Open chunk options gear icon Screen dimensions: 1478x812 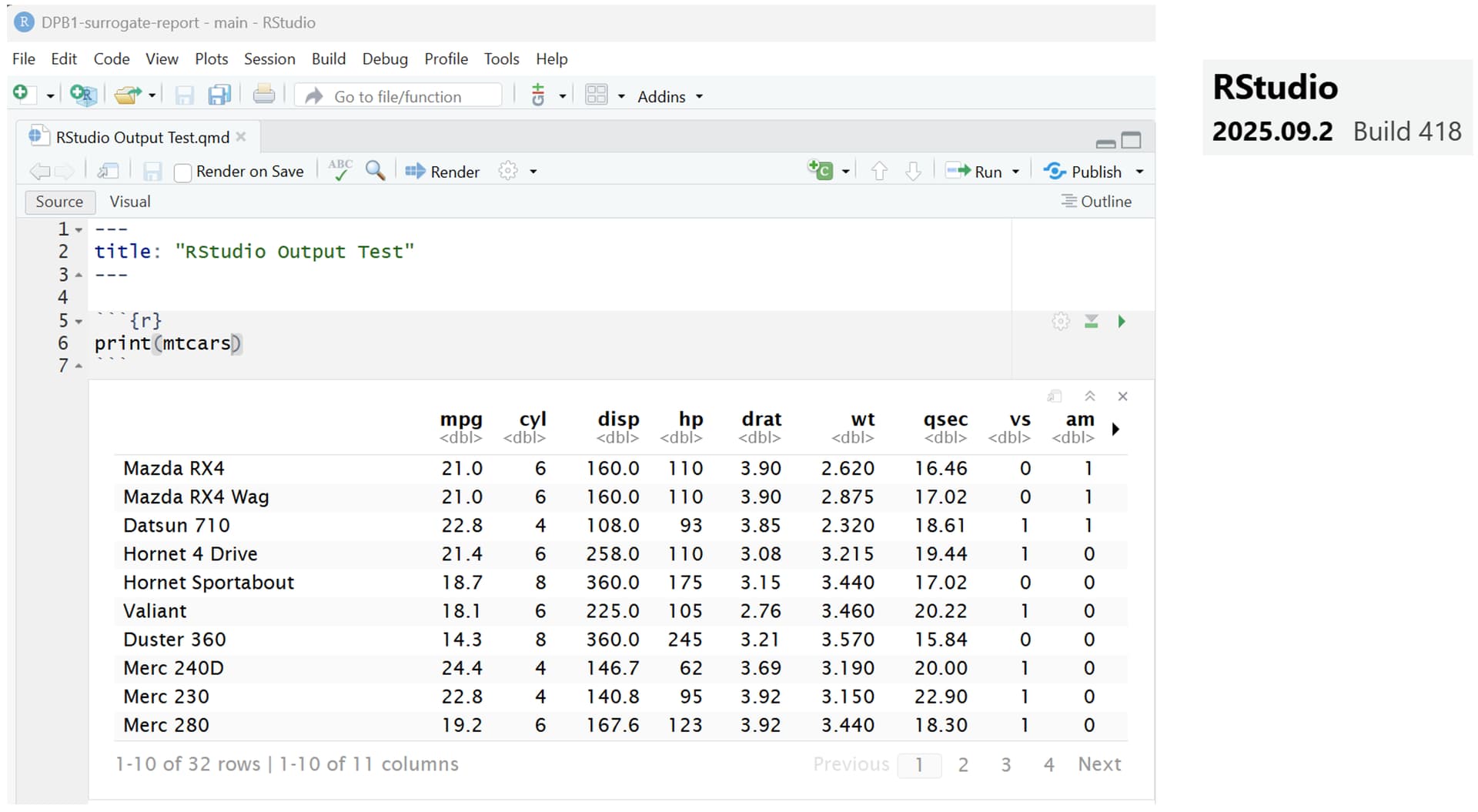click(1060, 322)
